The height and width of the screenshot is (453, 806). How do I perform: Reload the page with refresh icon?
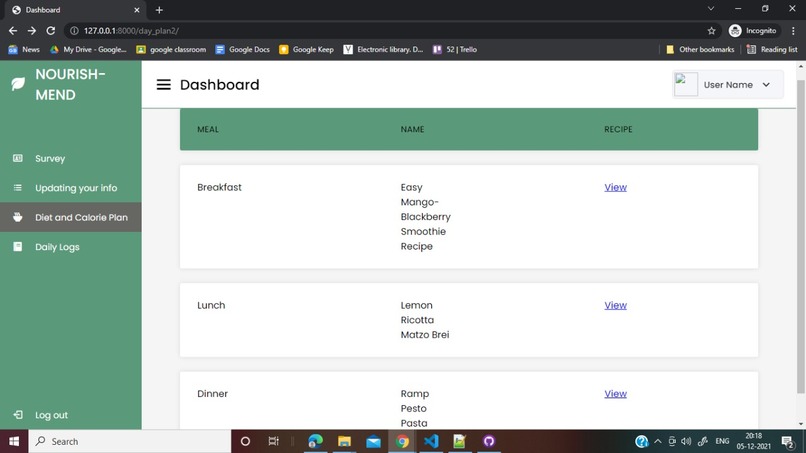point(50,31)
